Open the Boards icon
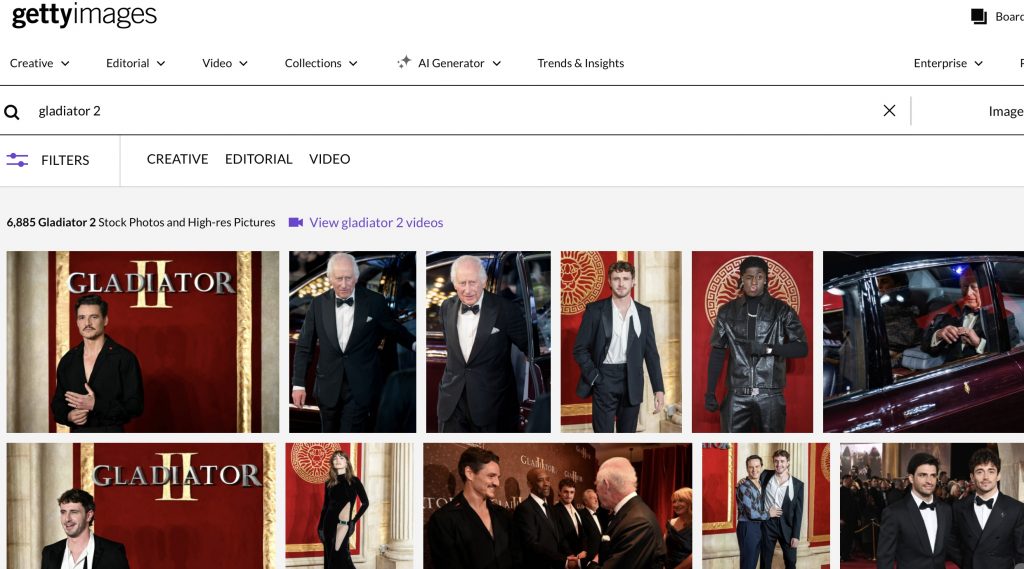Image resolution: width=1024 pixels, height=569 pixels. pos(979,17)
